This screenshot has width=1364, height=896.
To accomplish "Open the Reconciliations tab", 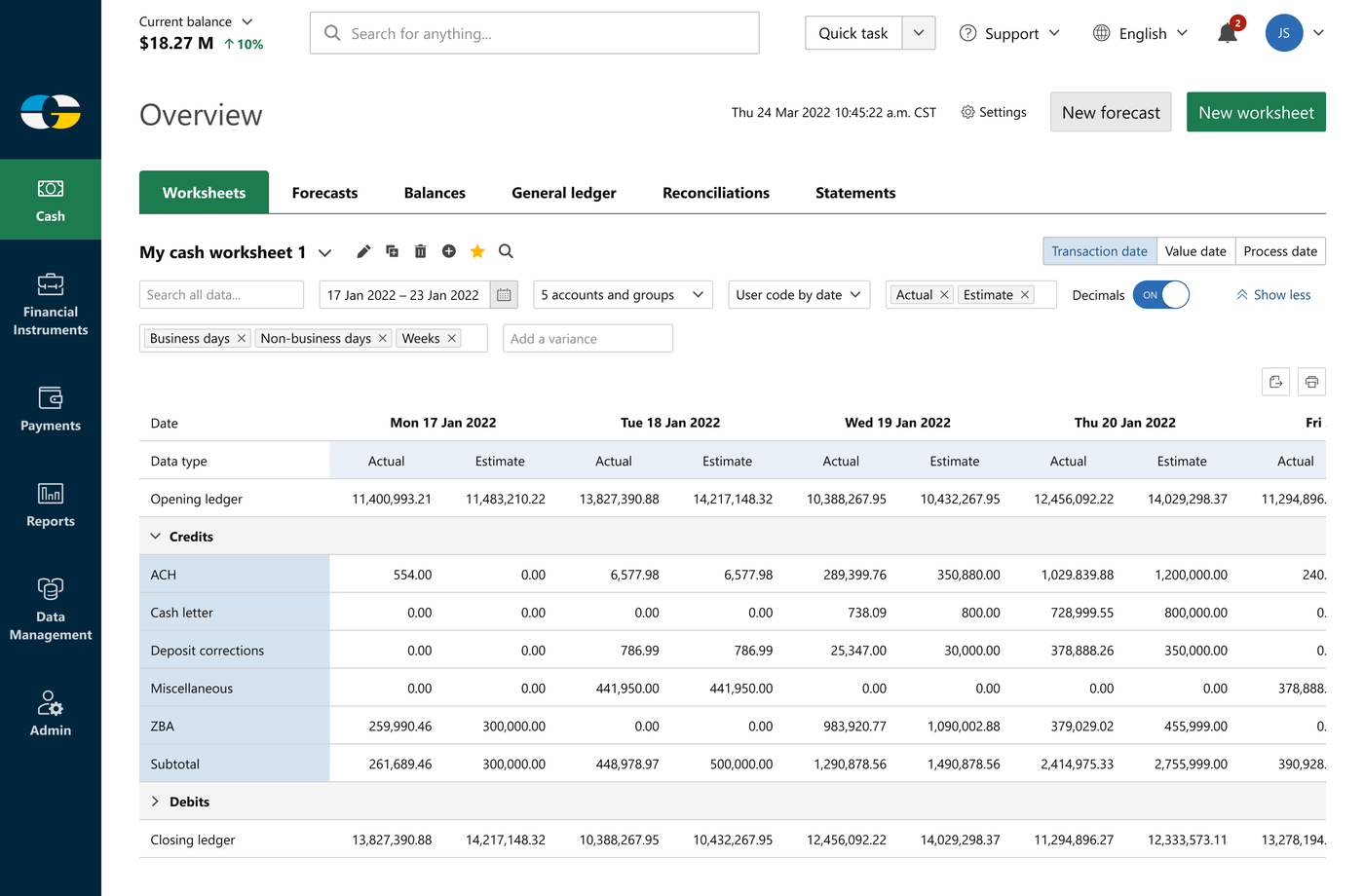I will [715, 193].
